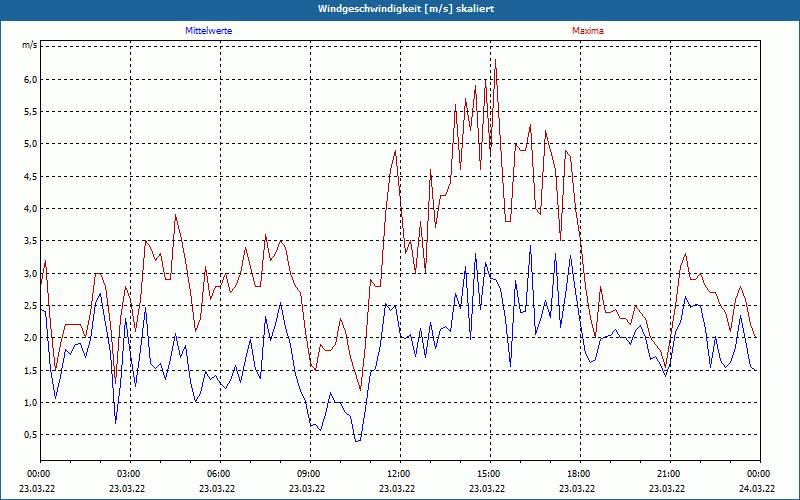Click the 18:00 time label

click(x=580, y=474)
